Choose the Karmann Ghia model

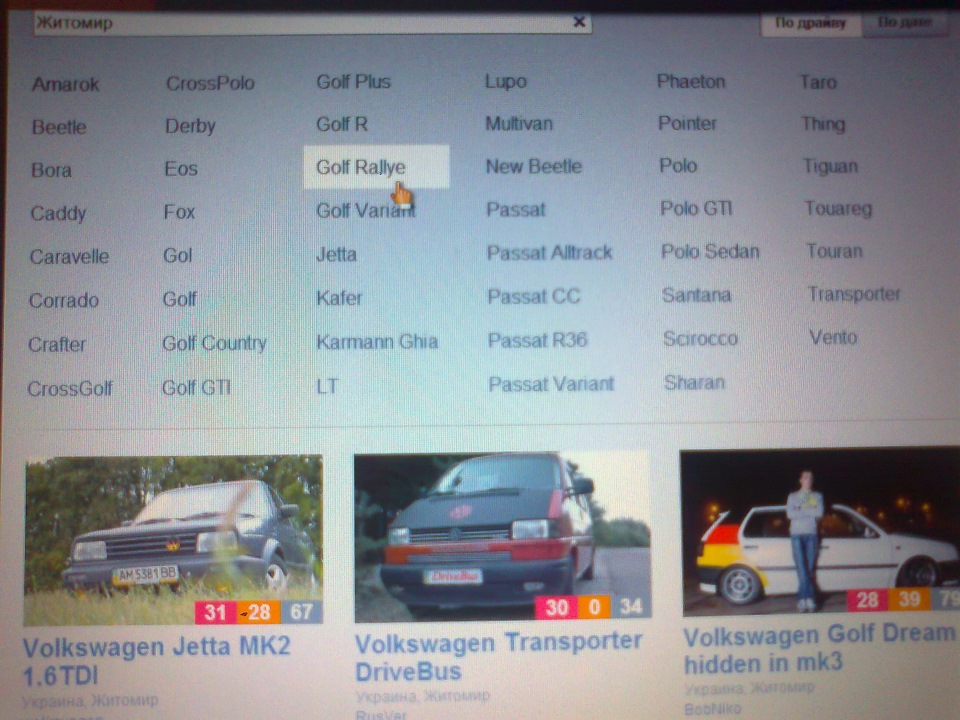tap(377, 341)
